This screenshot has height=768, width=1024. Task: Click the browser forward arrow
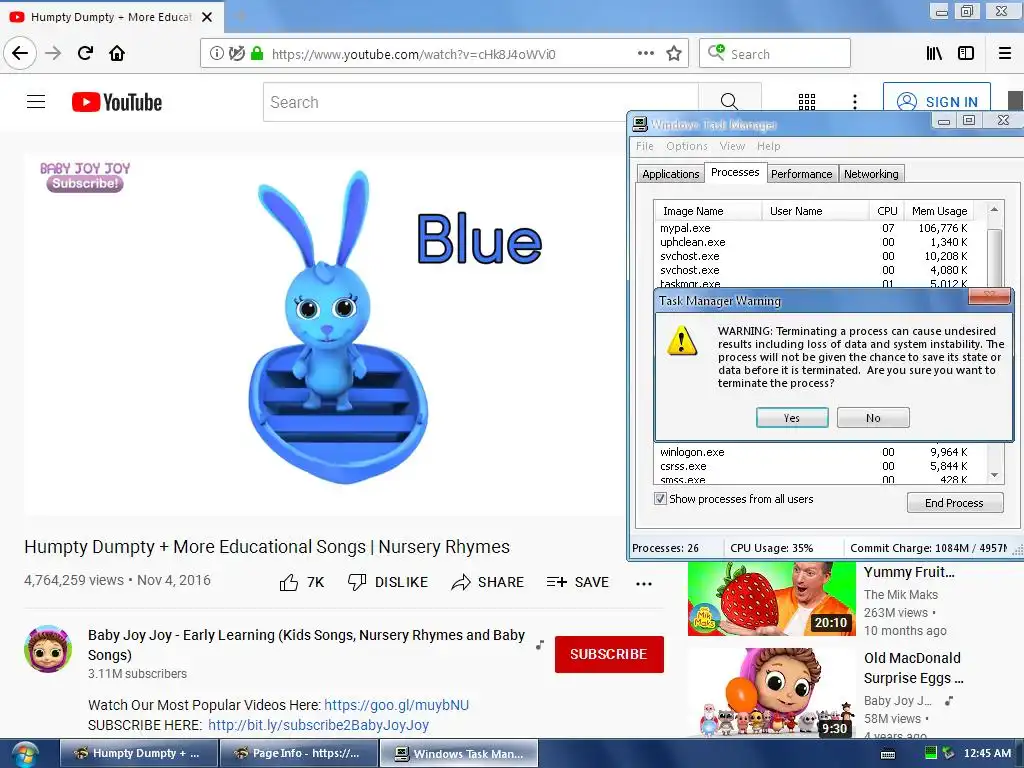click(53, 53)
